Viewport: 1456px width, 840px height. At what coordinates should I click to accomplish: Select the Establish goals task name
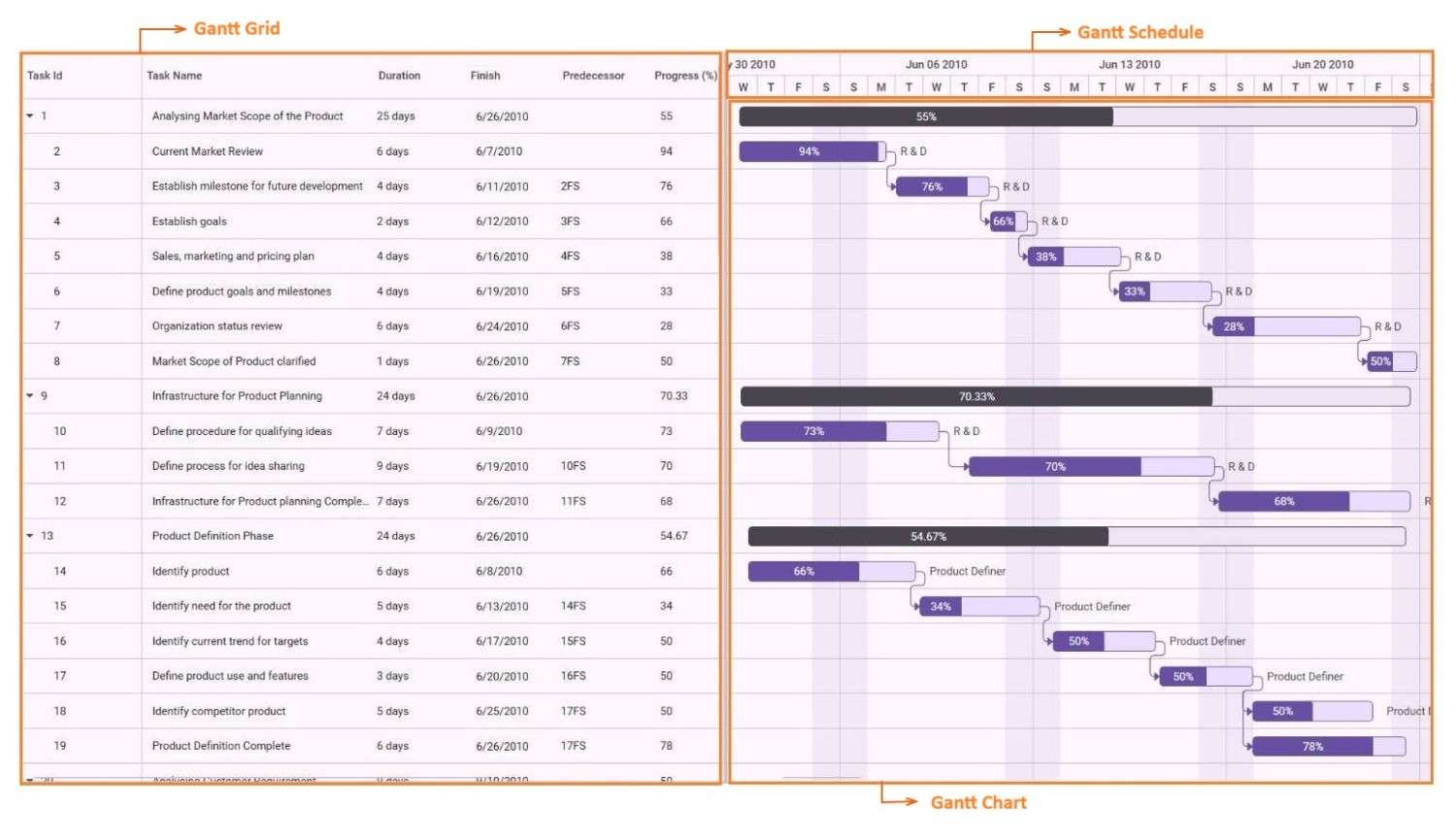[x=189, y=221]
